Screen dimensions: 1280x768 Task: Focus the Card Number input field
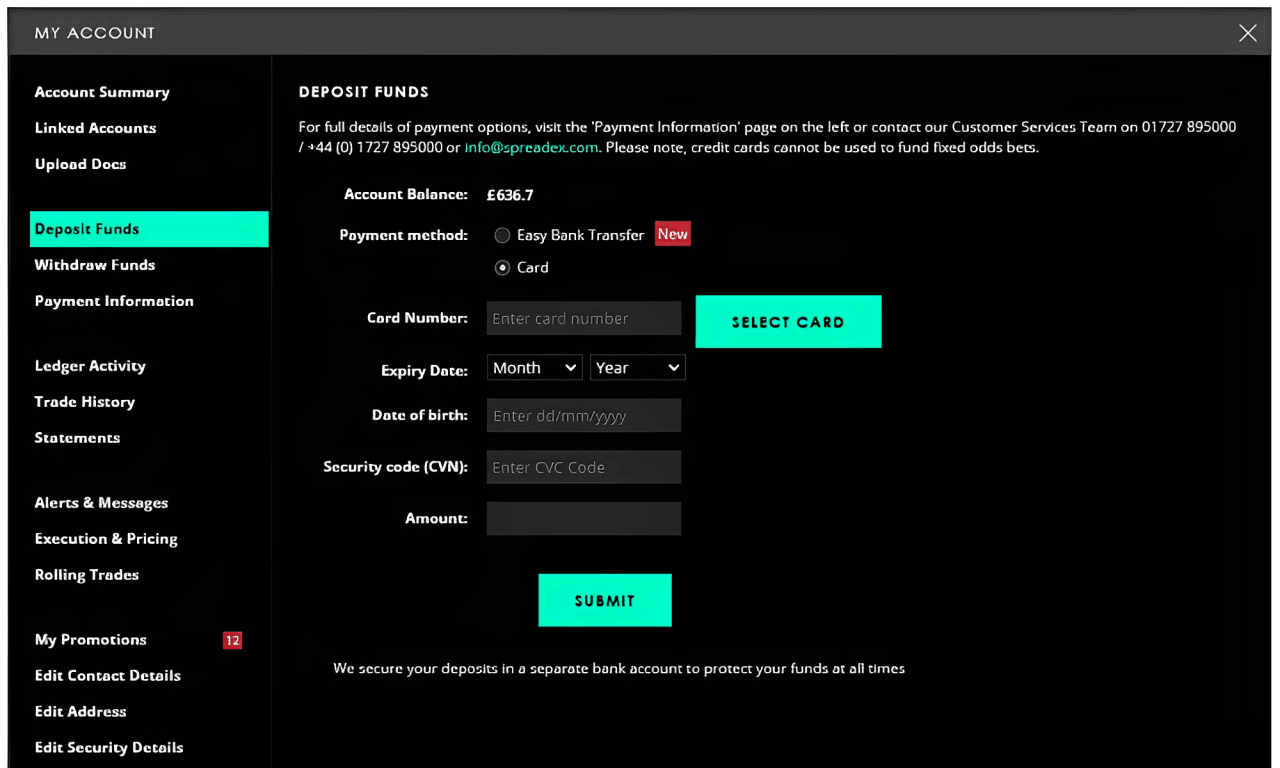pyautogui.click(x=583, y=319)
